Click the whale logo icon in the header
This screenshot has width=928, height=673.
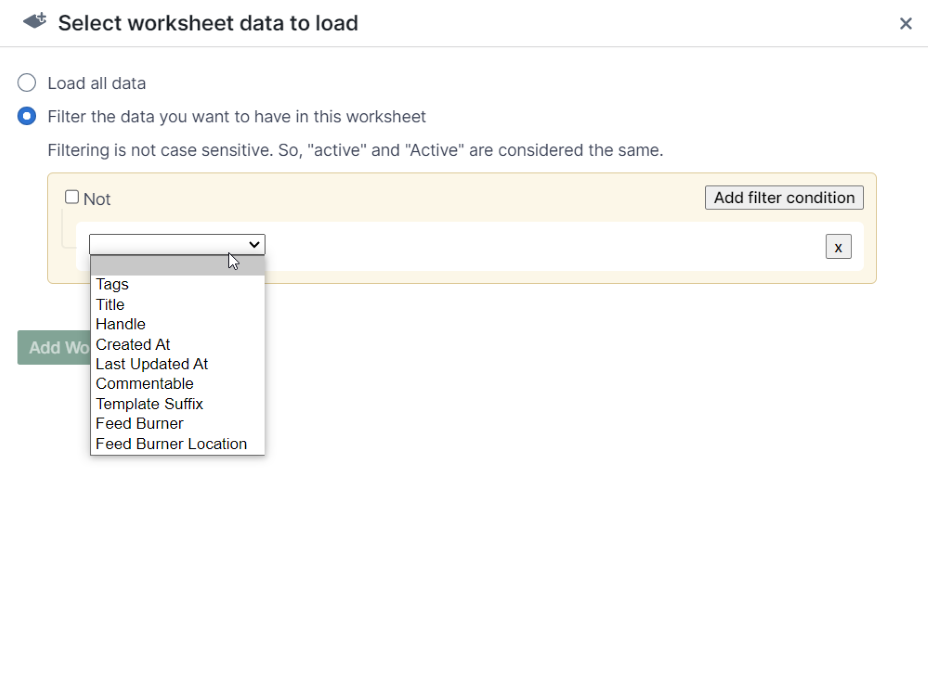coord(33,22)
